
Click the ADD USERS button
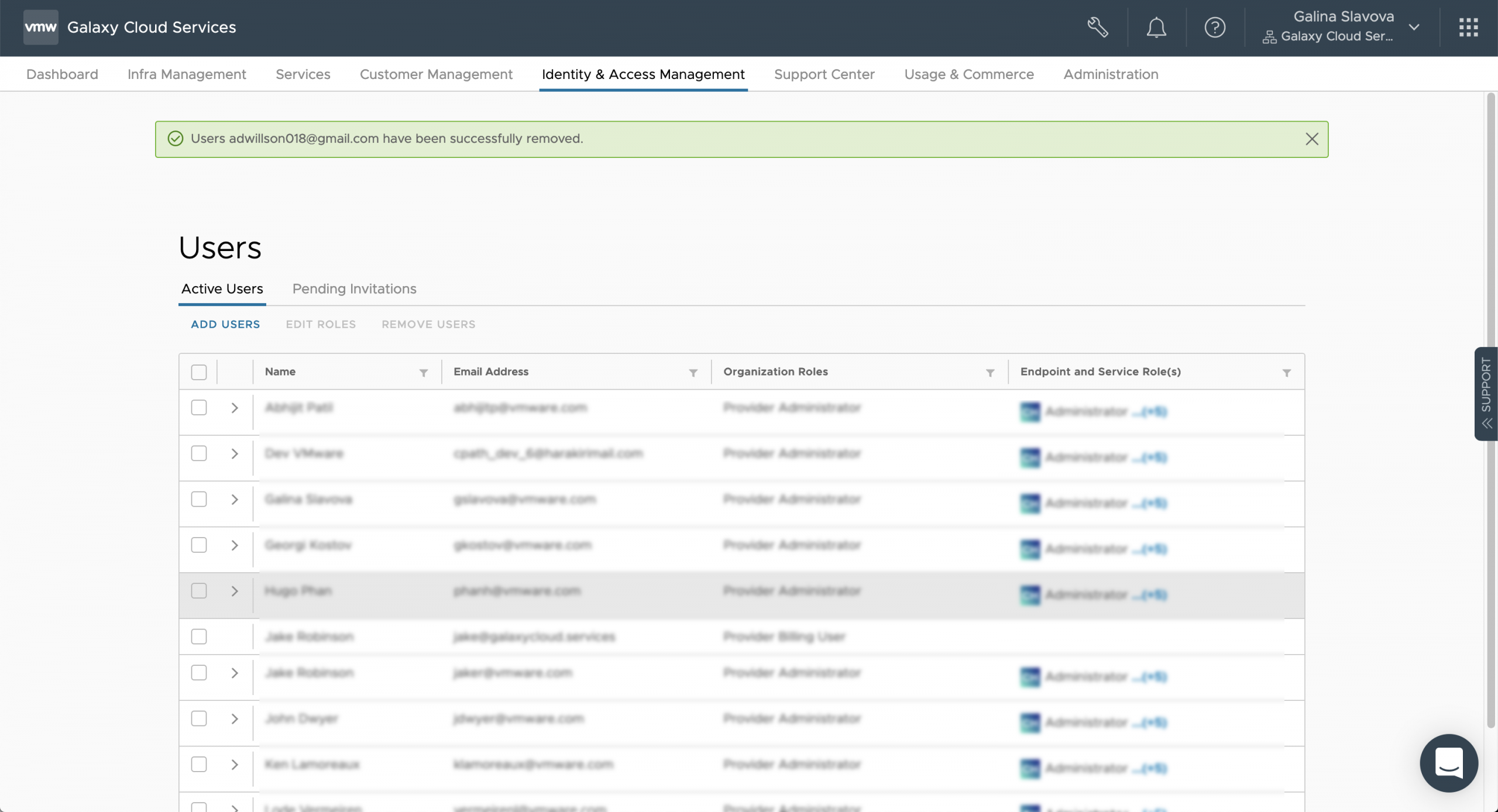coord(225,325)
